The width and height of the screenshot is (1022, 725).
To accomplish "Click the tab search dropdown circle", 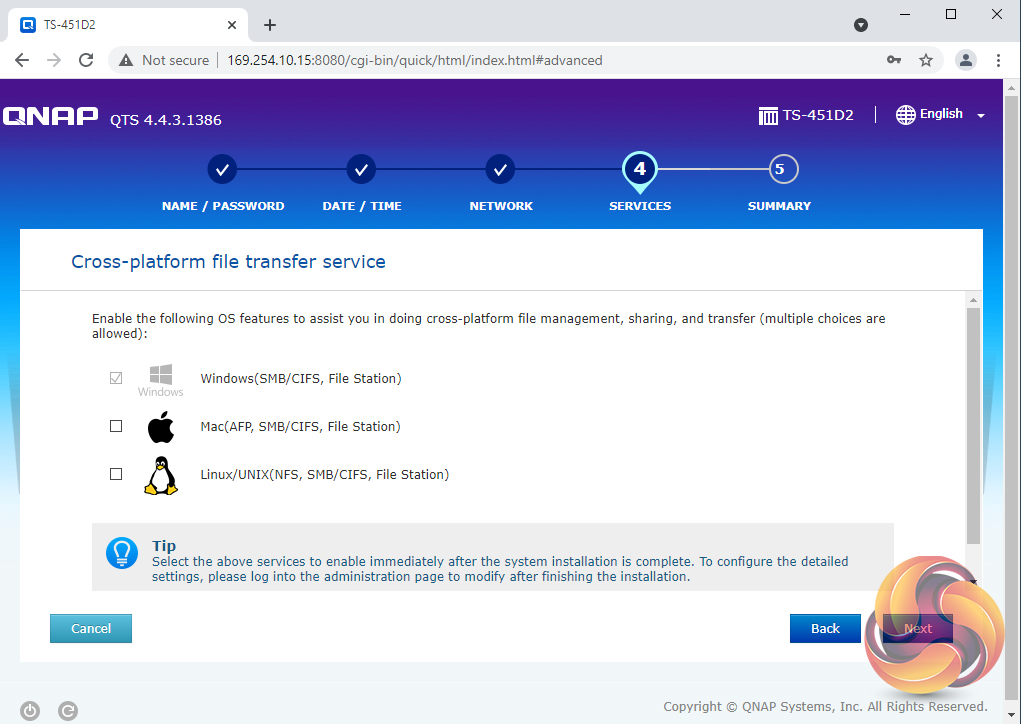I will pos(861,25).
